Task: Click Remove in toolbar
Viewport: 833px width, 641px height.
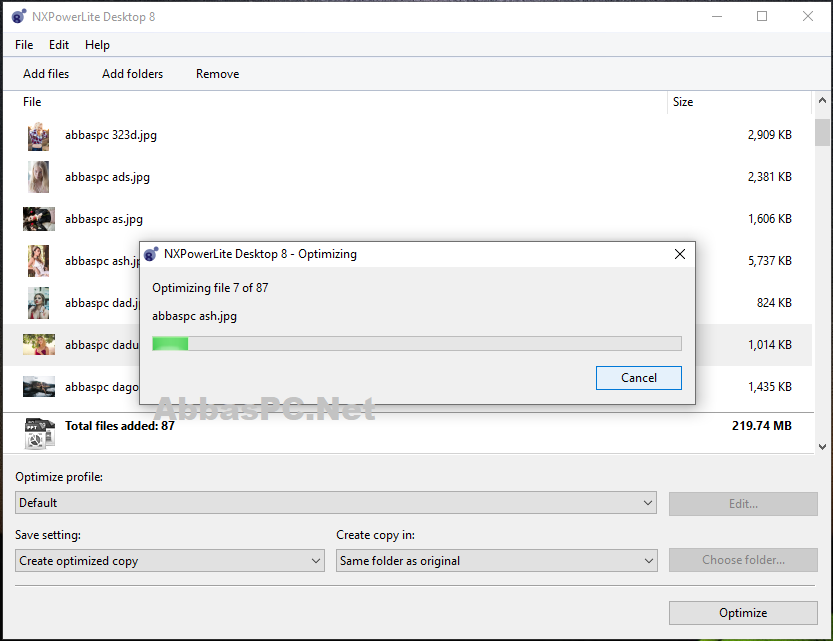Action: (x=217, y=74)
